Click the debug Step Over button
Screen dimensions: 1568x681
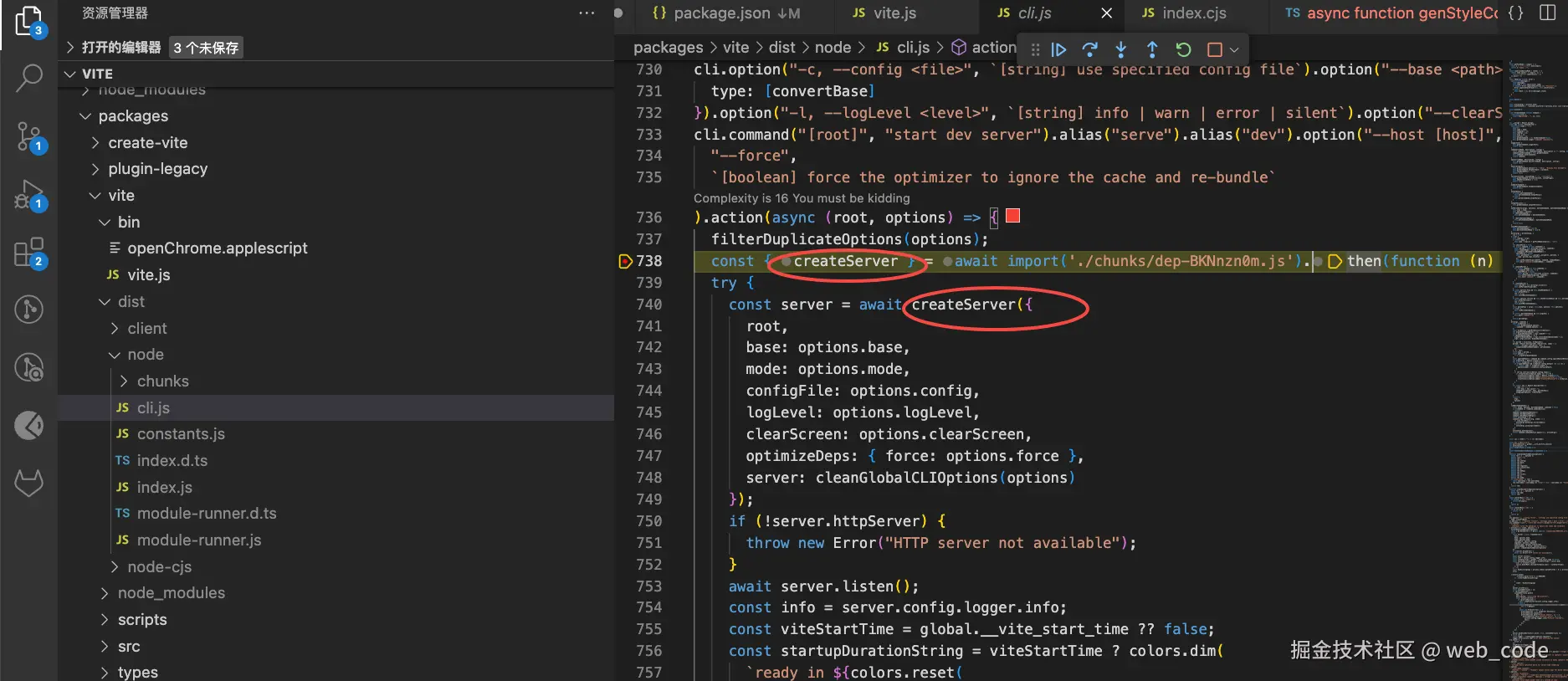point(1089,49)
